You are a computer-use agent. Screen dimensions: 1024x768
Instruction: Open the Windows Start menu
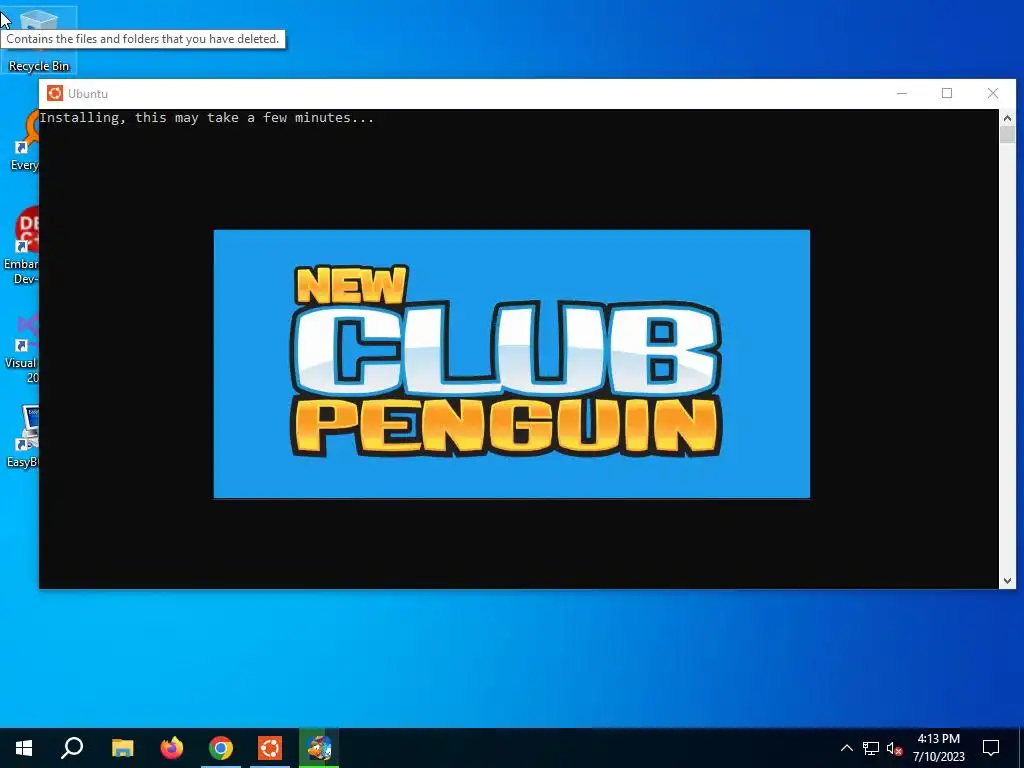24,748
